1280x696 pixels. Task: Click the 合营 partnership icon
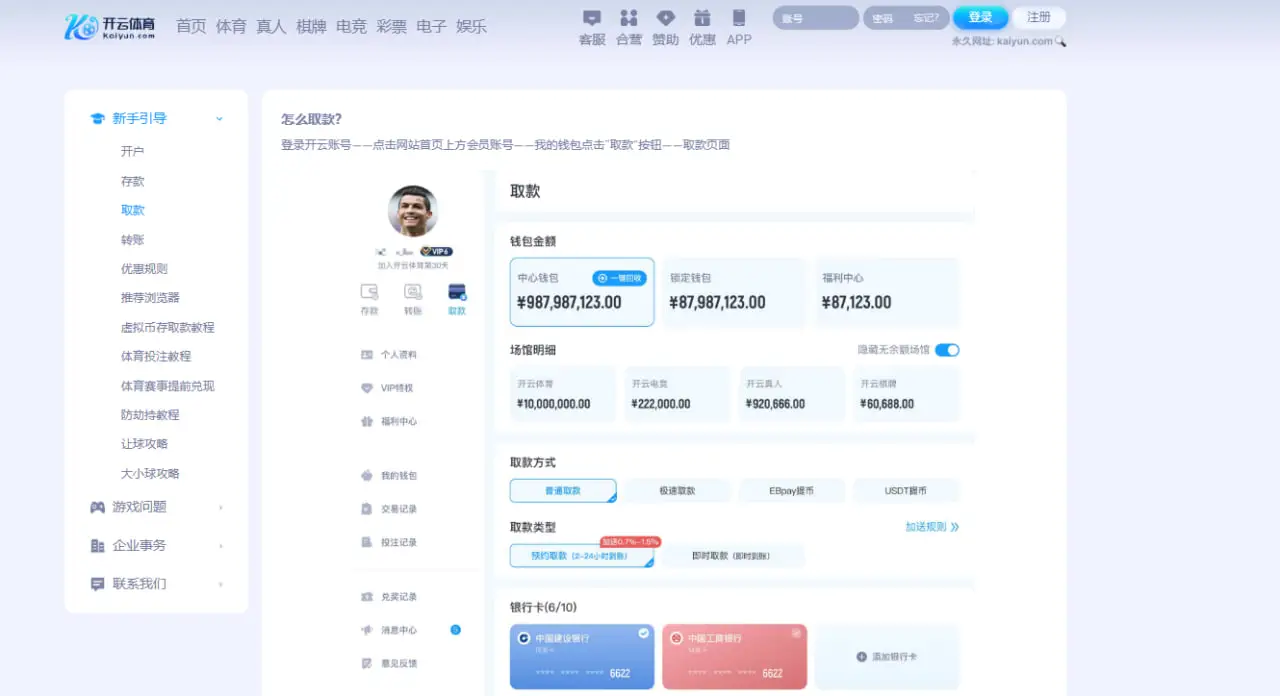pyautogui.click(x=628, y=25)
